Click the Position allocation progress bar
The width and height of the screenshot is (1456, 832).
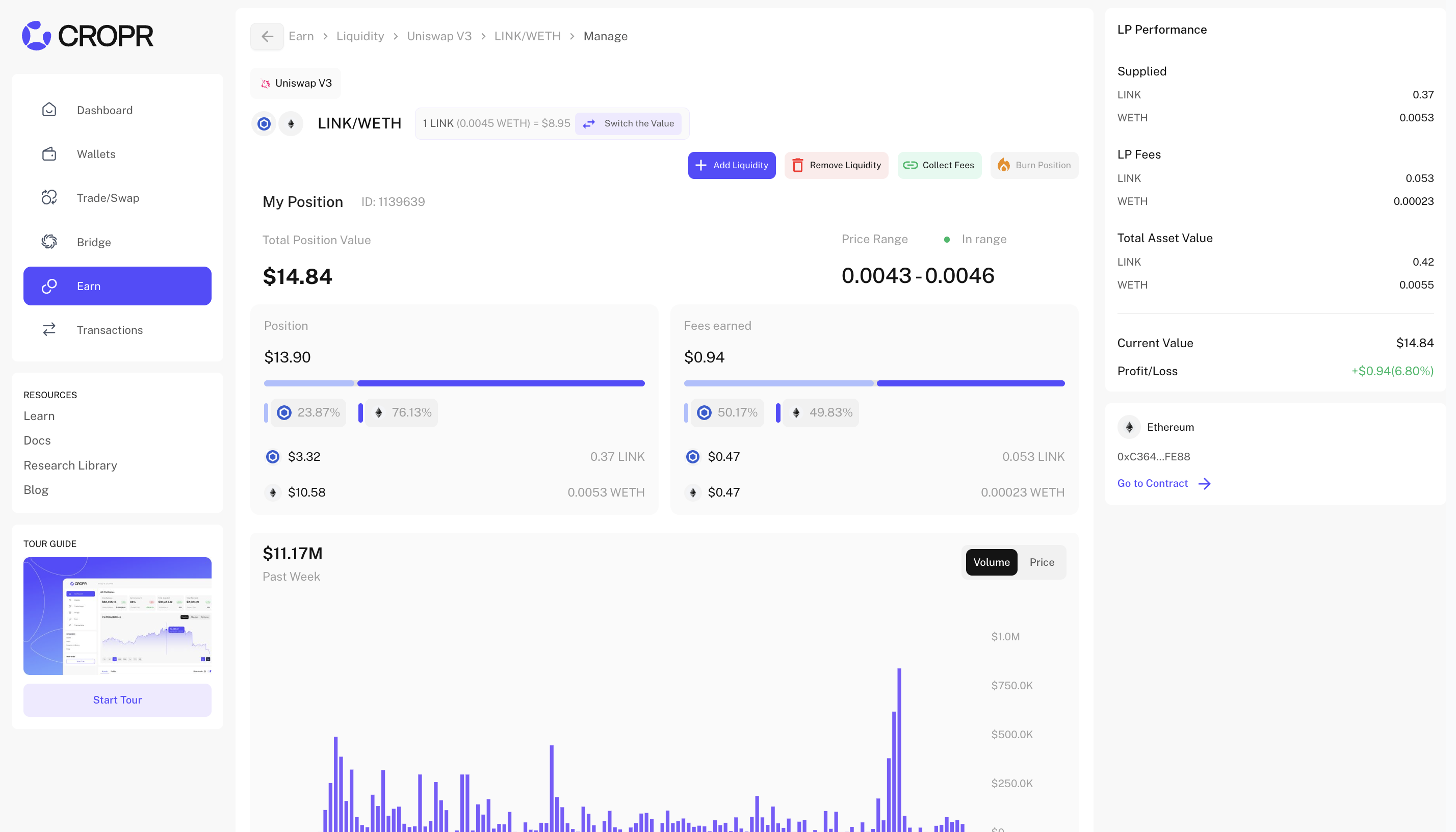454,383
